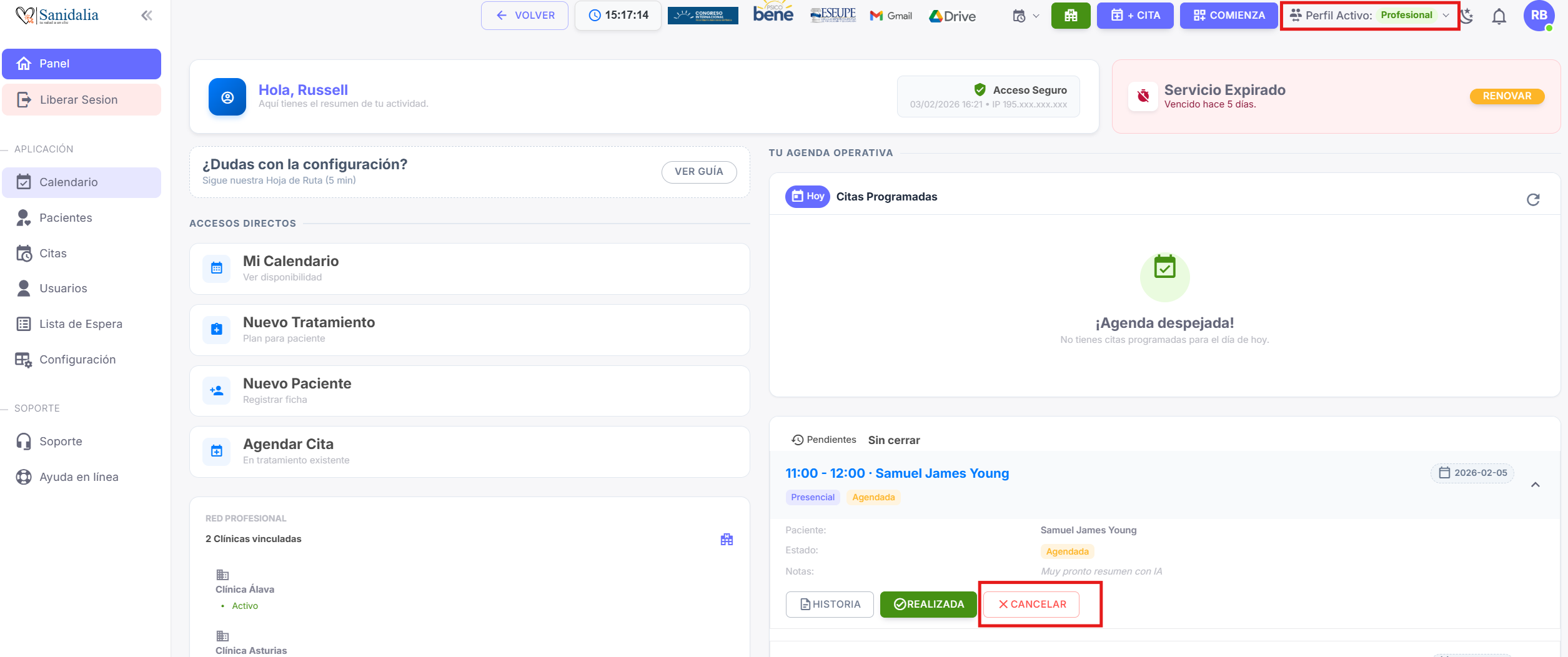Open the Nuevo Paciente shortcut card

(x=469, y=391)
